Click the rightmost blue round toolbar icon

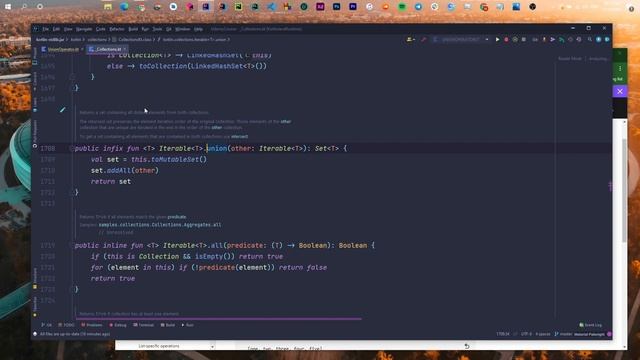coord(607,40)
